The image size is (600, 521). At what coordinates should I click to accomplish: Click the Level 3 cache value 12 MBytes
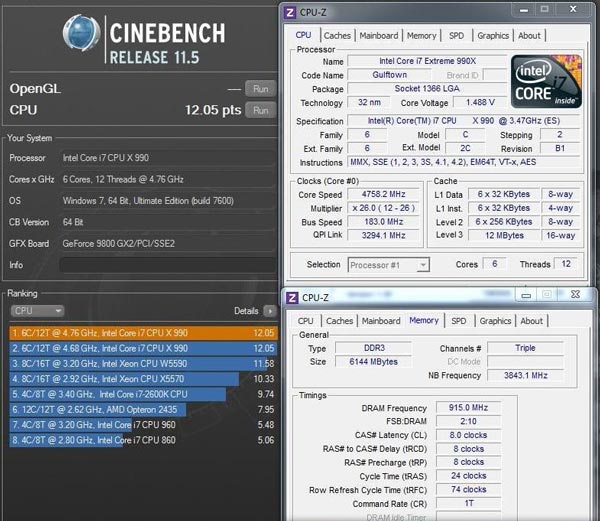coord(504,235)
